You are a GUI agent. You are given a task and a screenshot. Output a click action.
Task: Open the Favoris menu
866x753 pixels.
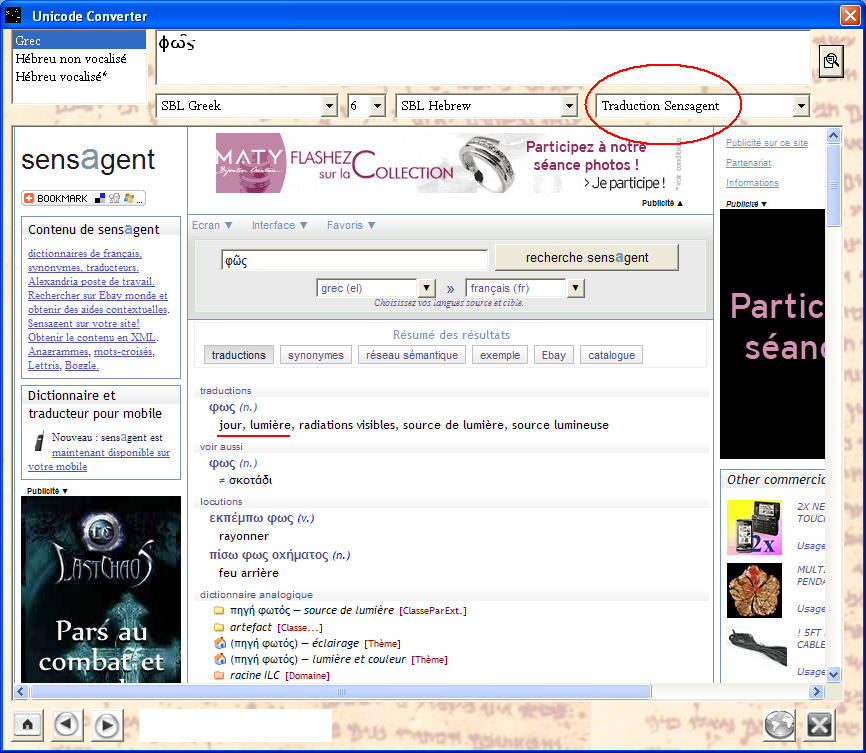pyautogui.click(x=351, y=225)
